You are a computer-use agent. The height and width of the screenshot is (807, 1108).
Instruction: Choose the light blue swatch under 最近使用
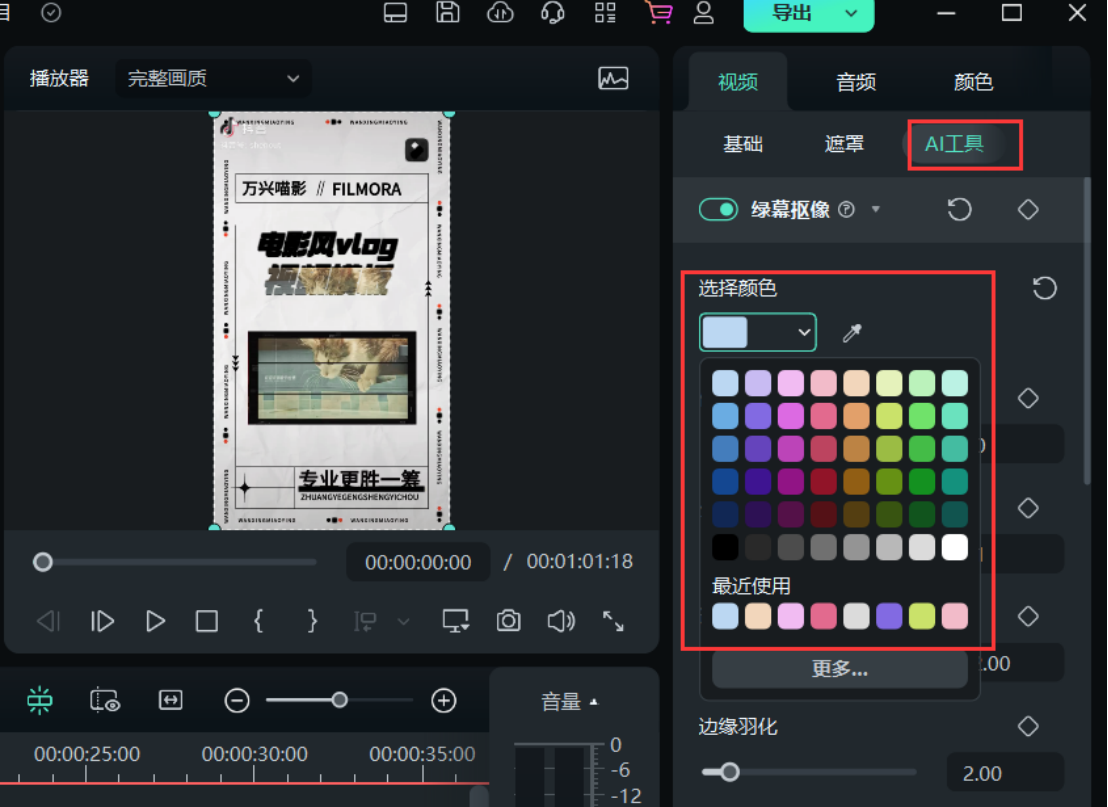725,616
